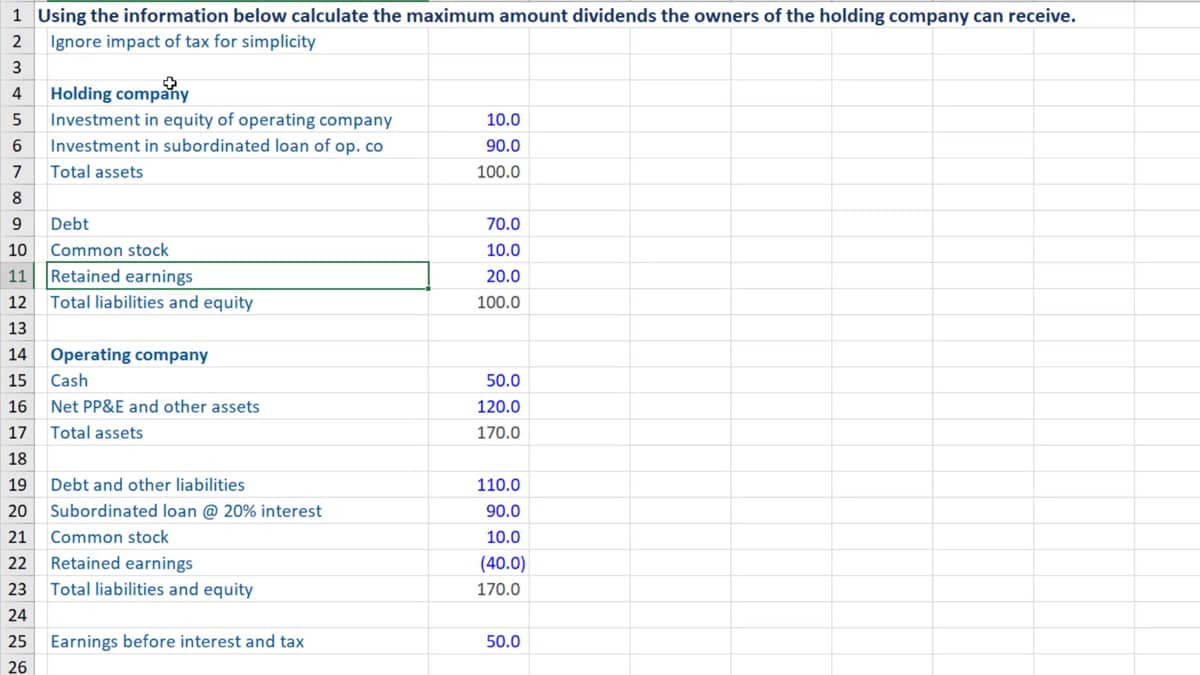Click Operating company 'Total assets' label in row 17
The width and height of the screenshot is (1200, 675).
coord(96,433)
